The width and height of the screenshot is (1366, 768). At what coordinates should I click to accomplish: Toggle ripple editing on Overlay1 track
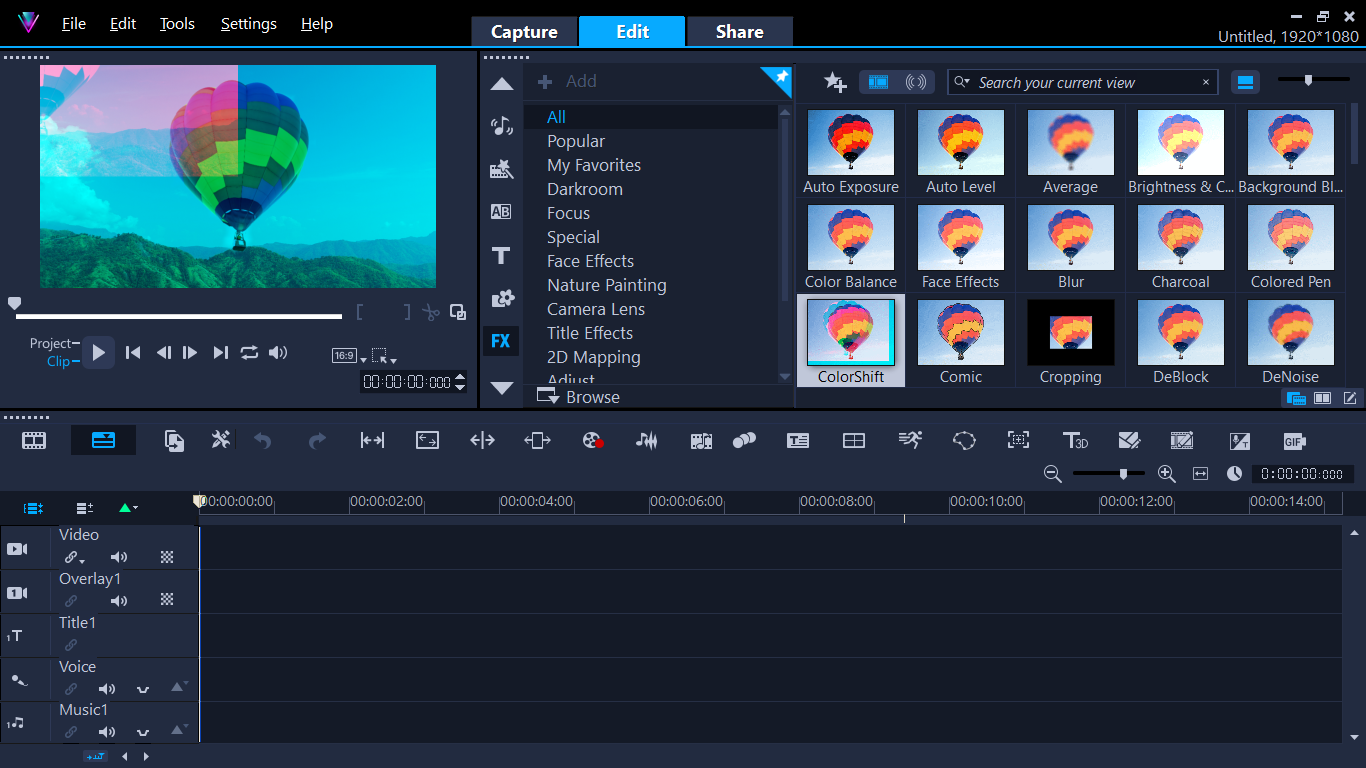(71, 601)
